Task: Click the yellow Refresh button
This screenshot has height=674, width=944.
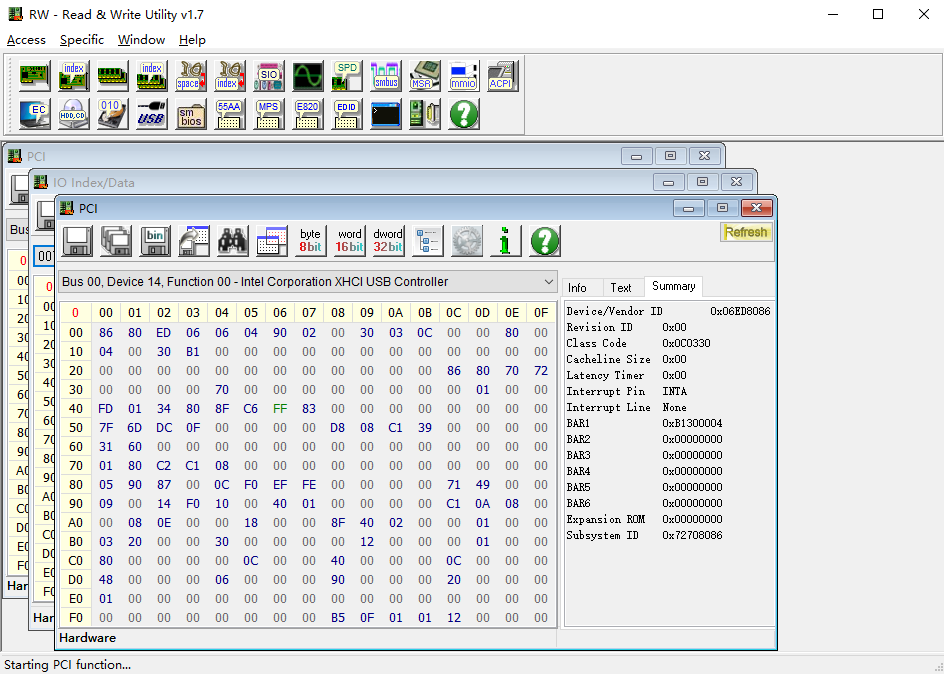Action: click(x=746, y=232)
